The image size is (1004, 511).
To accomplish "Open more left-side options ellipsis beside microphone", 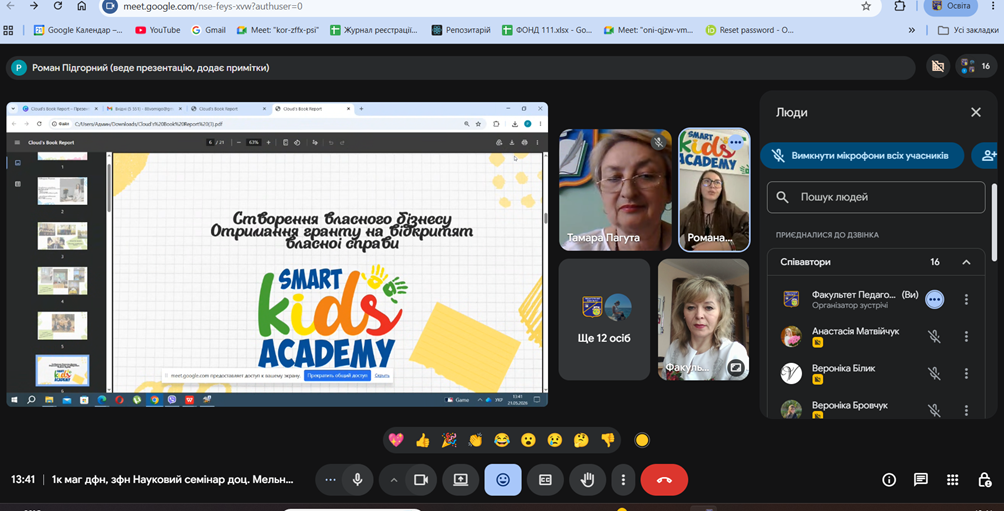I will (330, 480).
